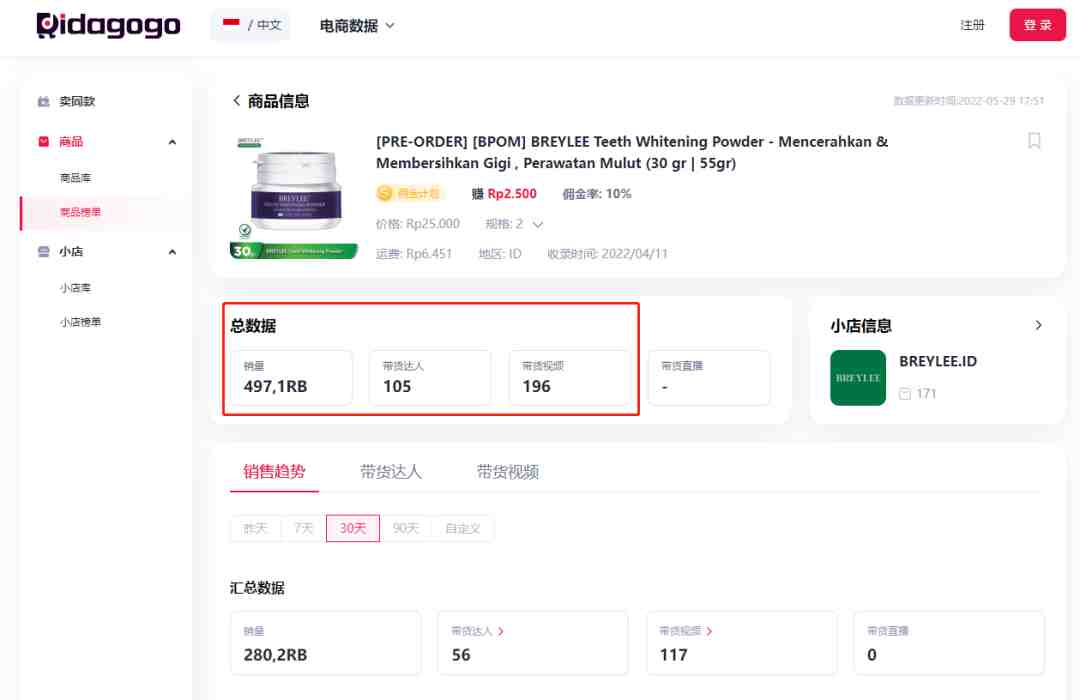Viewport: 1080px width, 700px height.
Task: Expand the 规格: 2 dropdown chevron
Action: pos(538,225)
